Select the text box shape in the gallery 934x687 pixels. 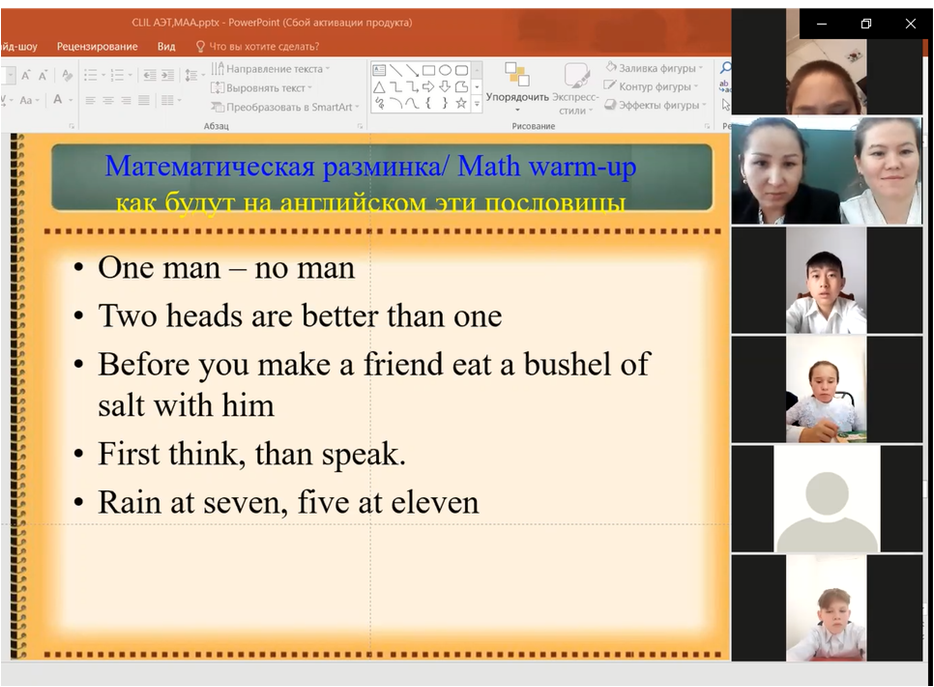coord(379,70)
